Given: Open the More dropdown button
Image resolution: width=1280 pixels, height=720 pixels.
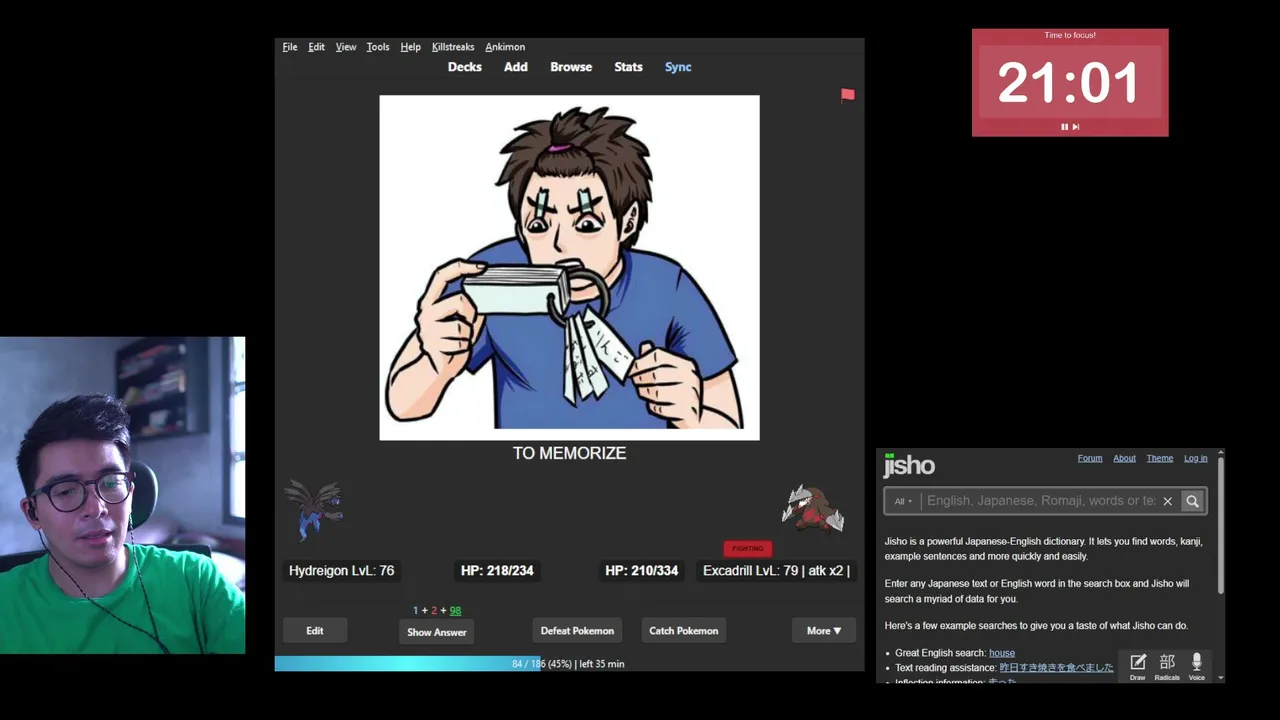Looking at the screenshot, I should 824,631.
